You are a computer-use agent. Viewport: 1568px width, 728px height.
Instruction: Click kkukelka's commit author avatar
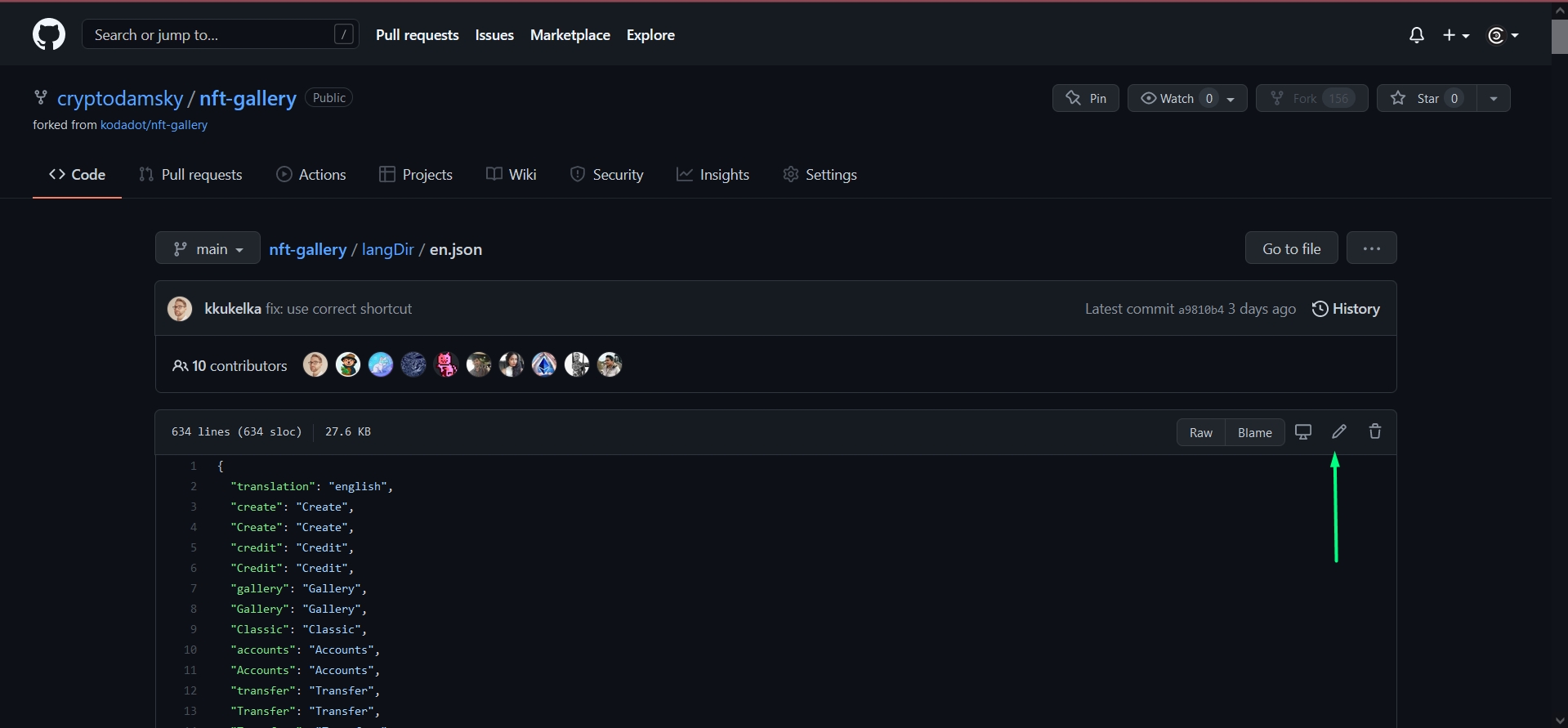(180, 309)
